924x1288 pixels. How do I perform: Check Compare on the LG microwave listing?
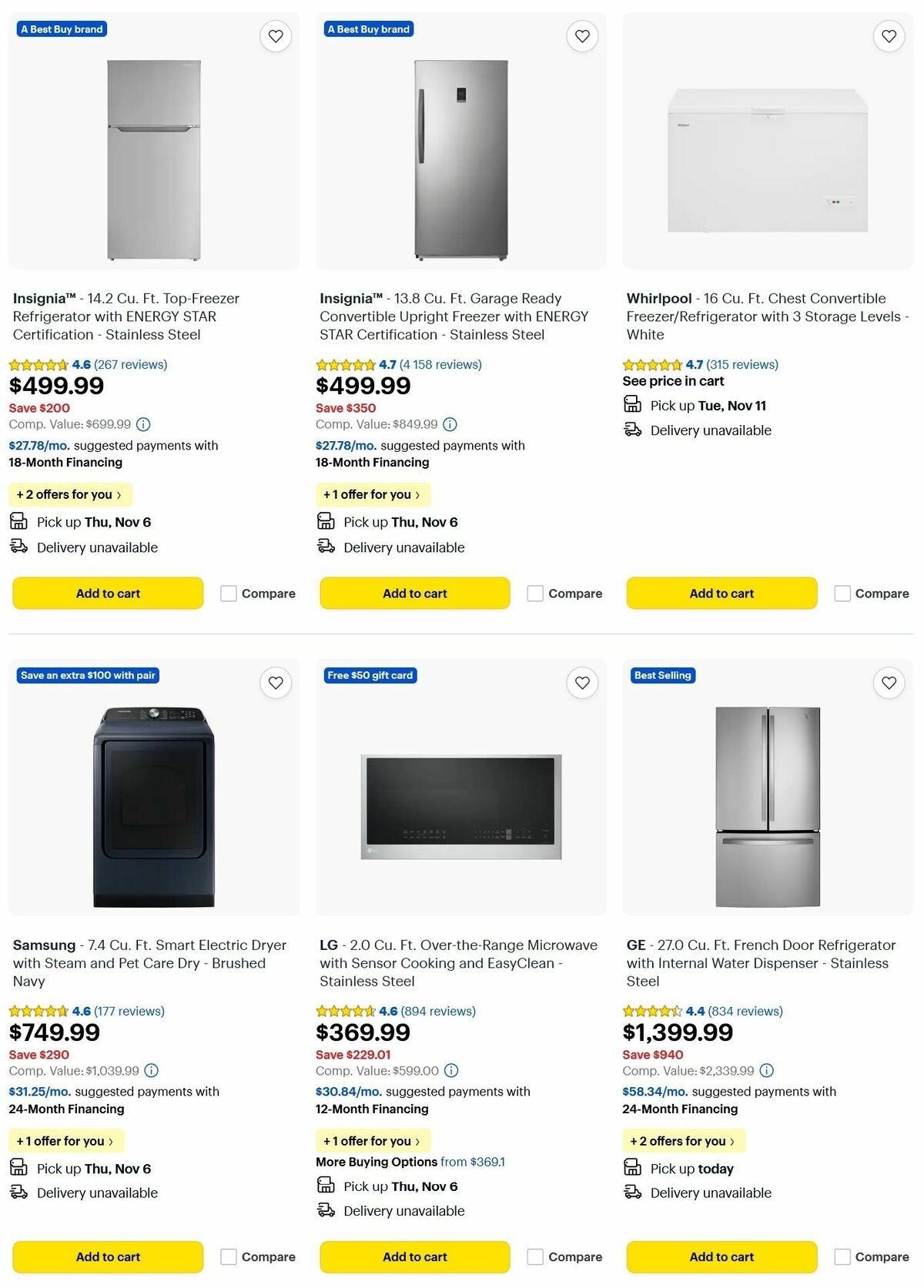tap(535, 1256)
